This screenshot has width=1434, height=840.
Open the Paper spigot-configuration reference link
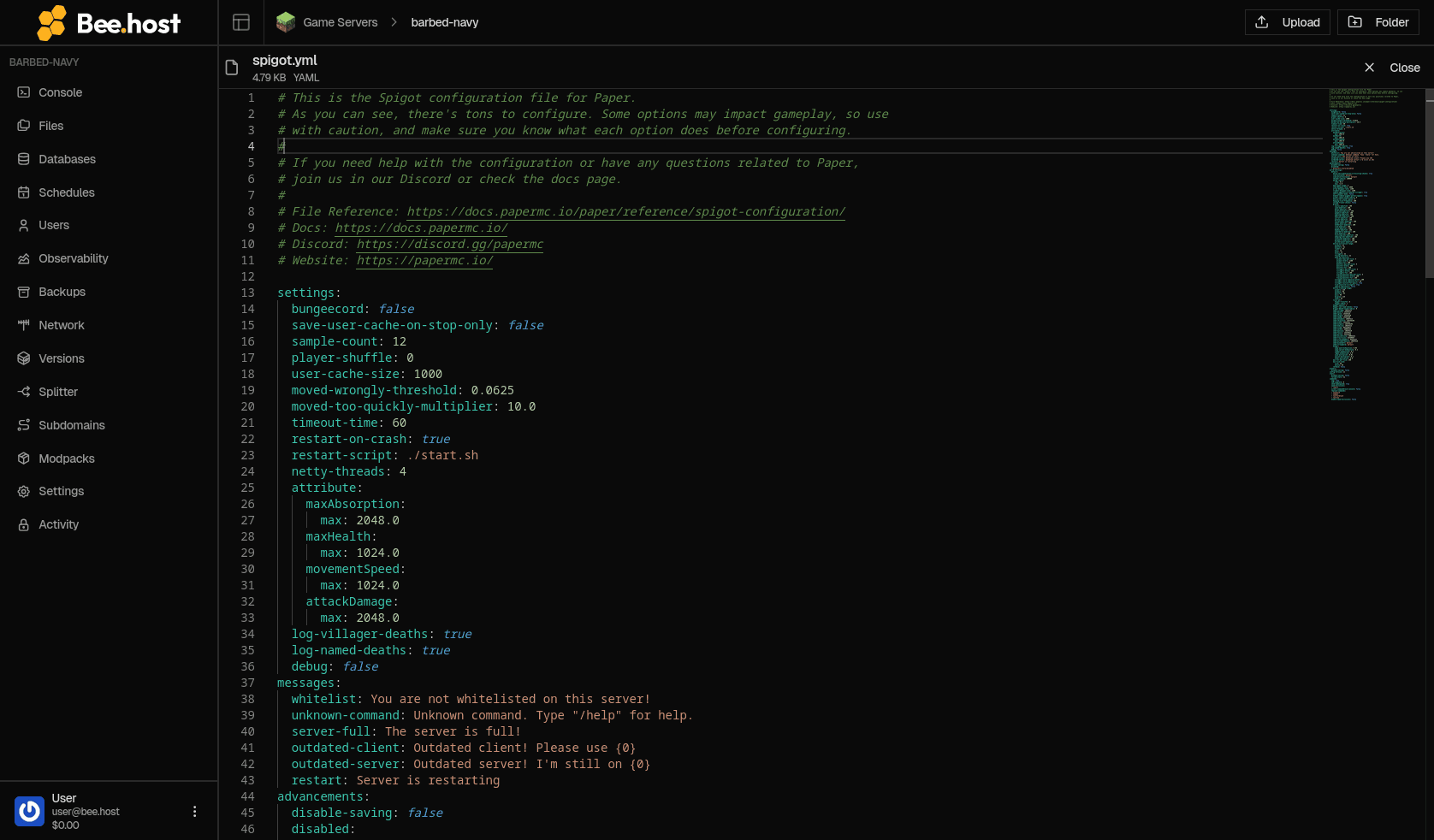click(x=626, y=211)
